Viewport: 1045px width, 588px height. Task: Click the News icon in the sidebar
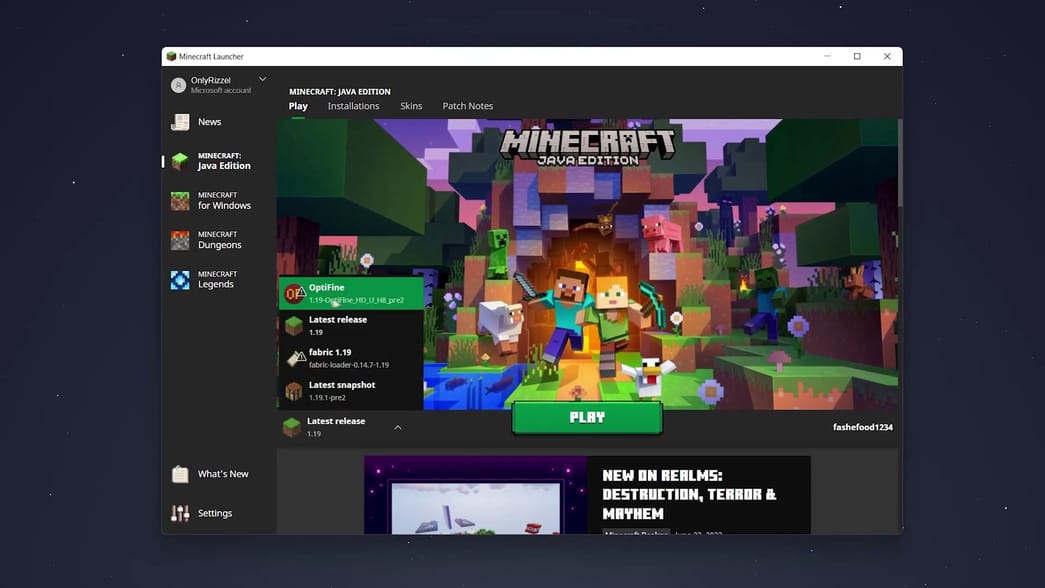pos(181,121)
